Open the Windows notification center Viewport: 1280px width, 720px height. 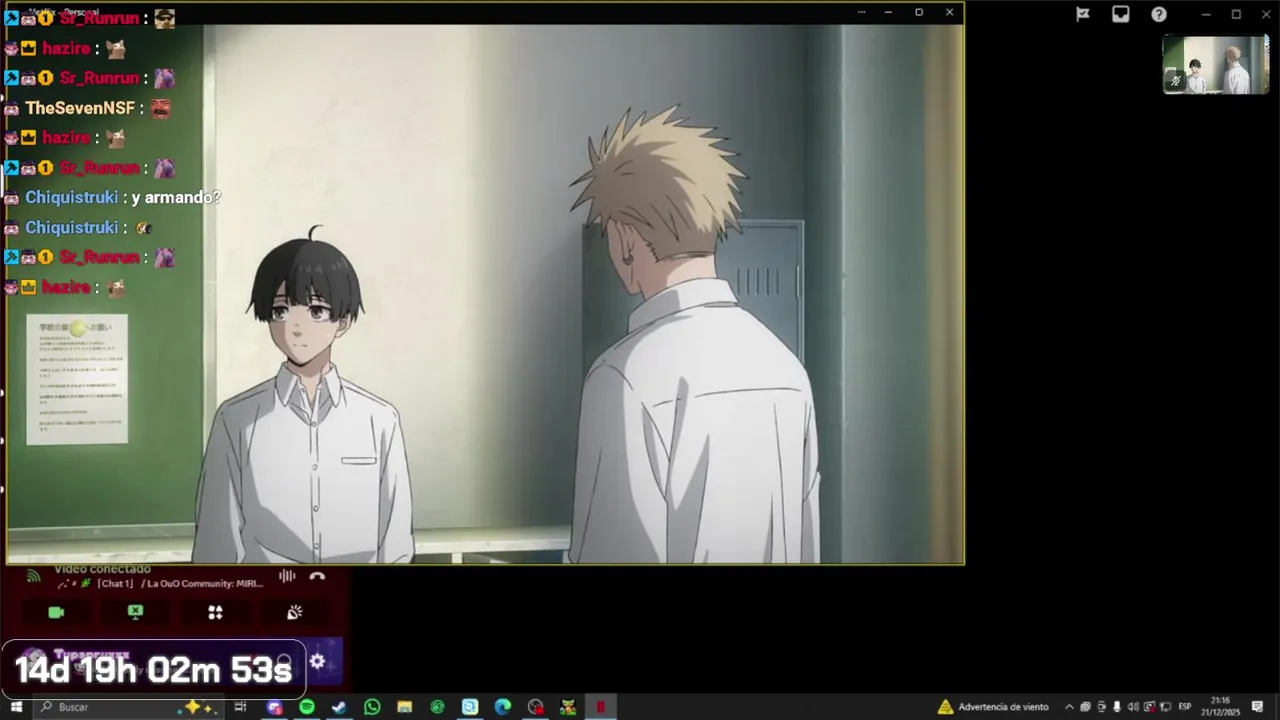[x=1257, y=707]
